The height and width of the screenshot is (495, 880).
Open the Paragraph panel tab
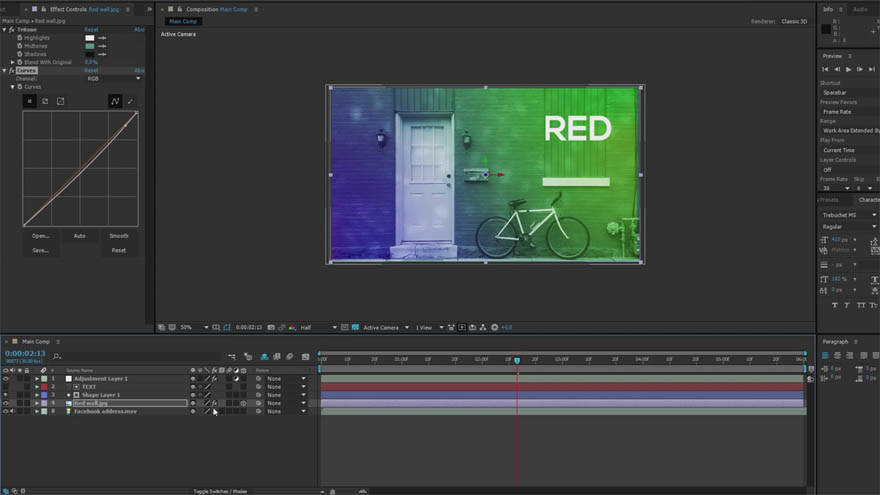[x=835, y=341]
